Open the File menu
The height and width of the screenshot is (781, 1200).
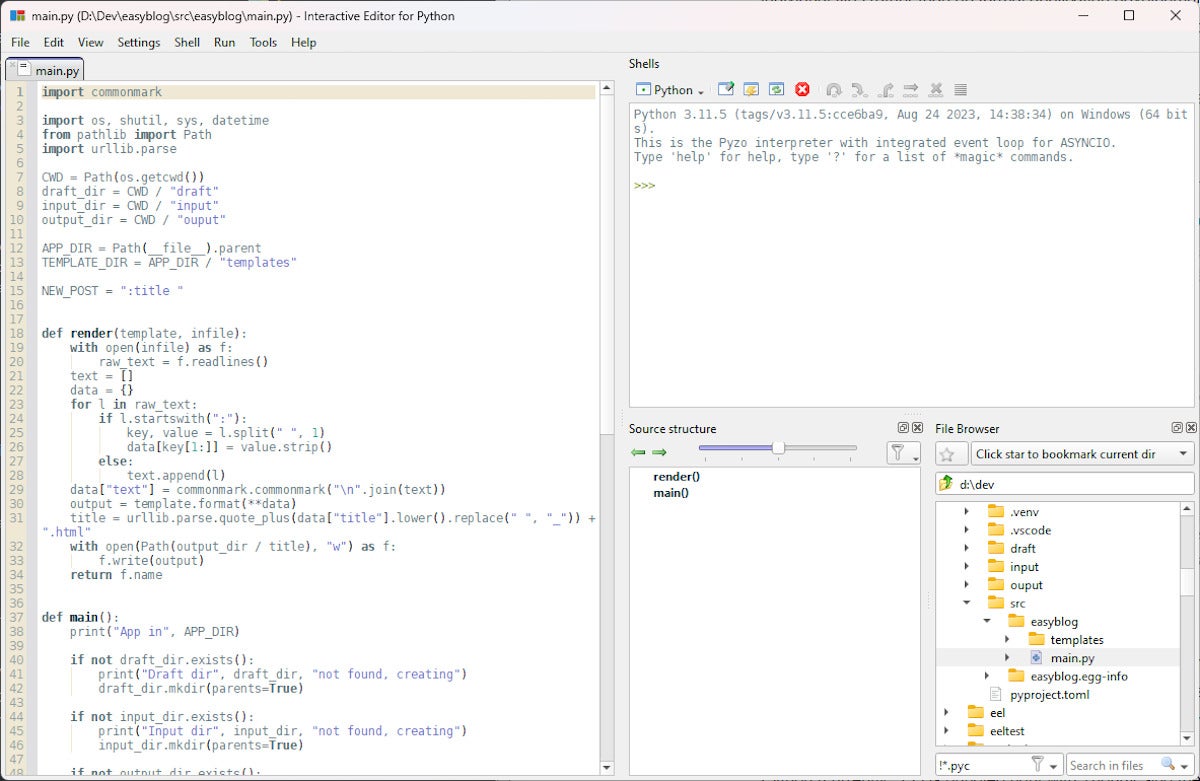(x=20, y=42)
